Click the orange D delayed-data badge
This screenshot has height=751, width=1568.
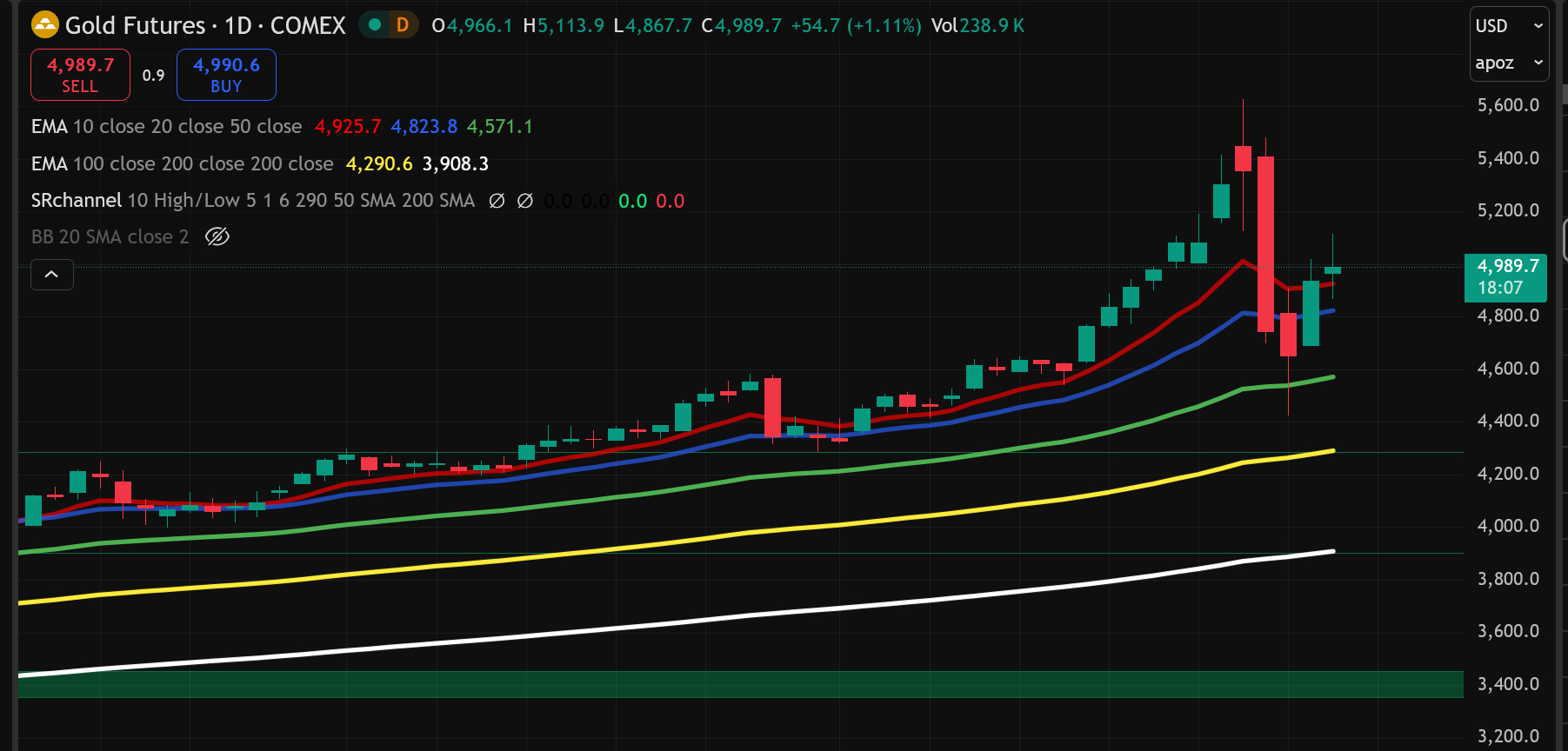point(403,25)
